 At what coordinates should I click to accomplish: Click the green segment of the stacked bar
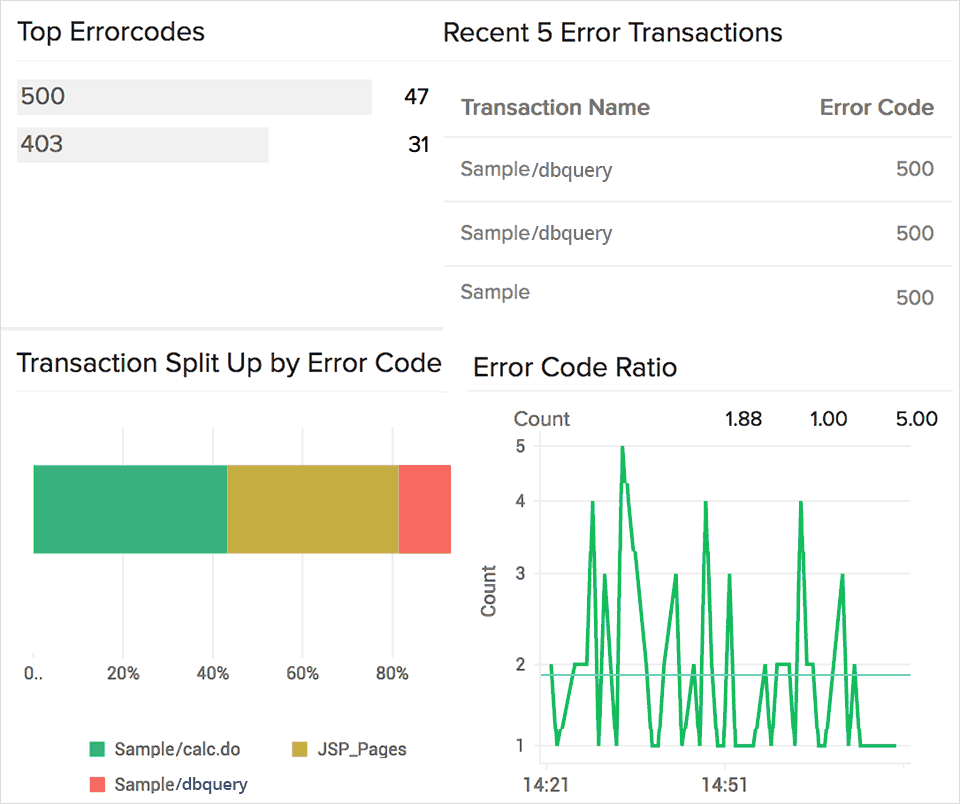point(130,508)
